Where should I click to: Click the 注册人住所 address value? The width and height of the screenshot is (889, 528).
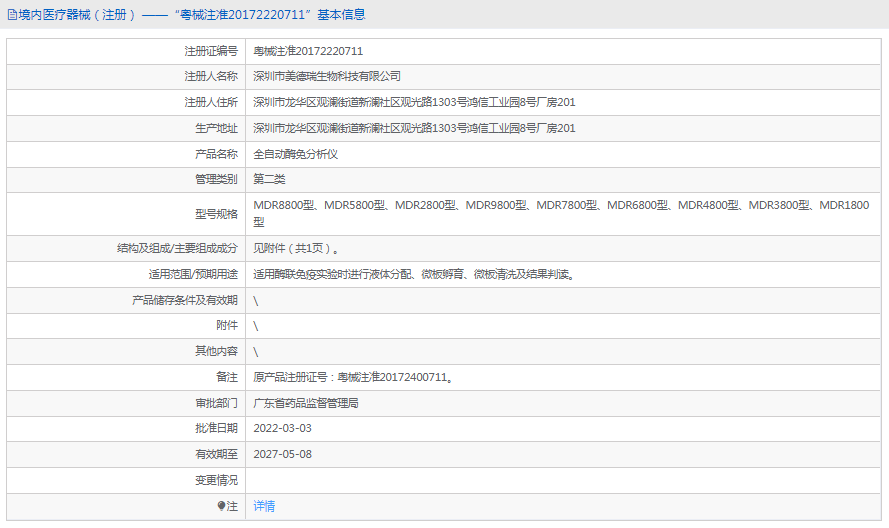point(414,102)
